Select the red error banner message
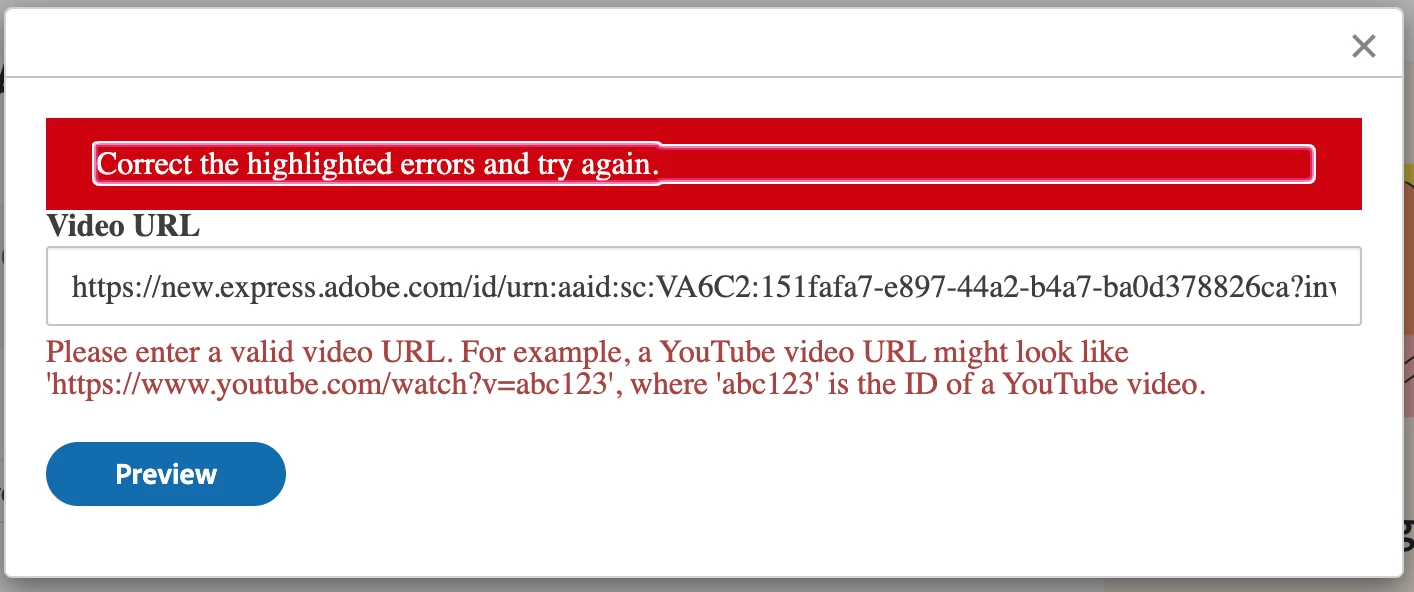The width and height of the screenshot is (1414, 592). (704, 164)
